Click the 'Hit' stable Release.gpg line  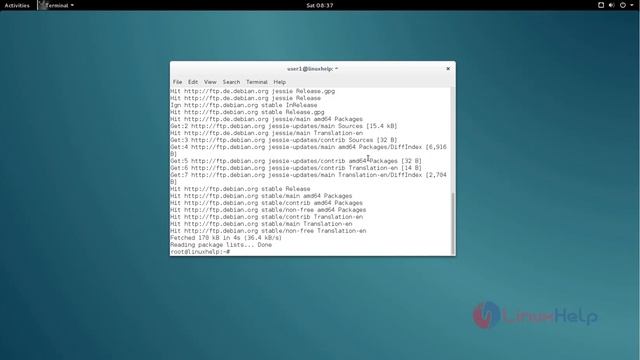[x=247, y=112]
